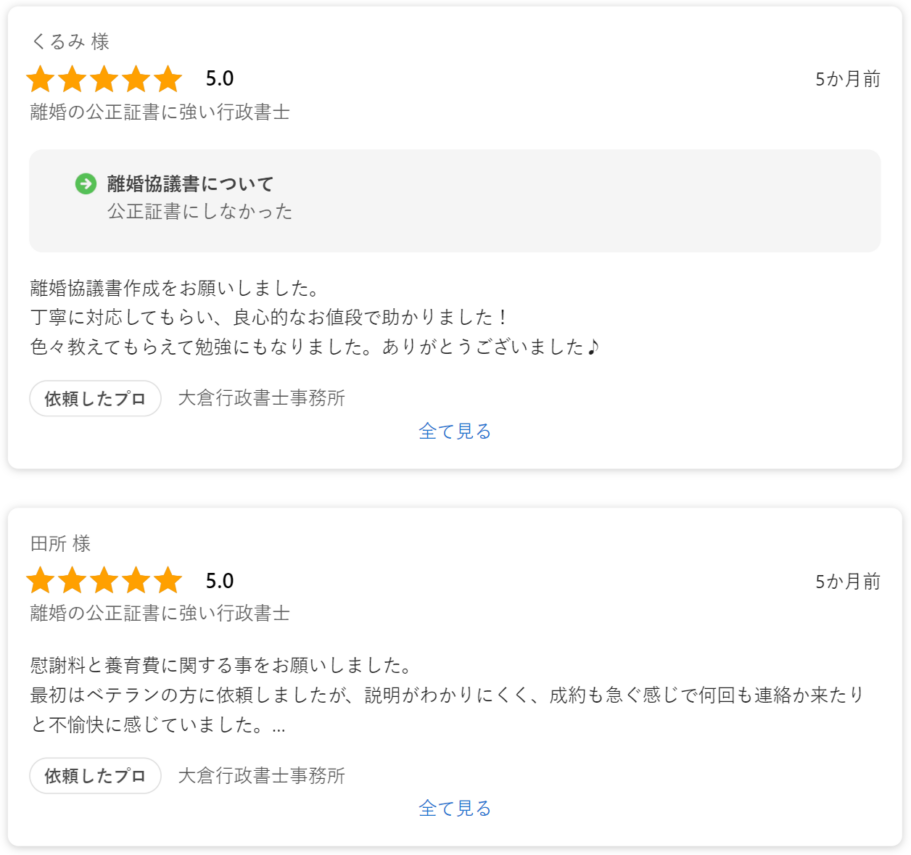911x855 pixels.
Task: Click the first star of くるみ様's rating
Action: 41,79
